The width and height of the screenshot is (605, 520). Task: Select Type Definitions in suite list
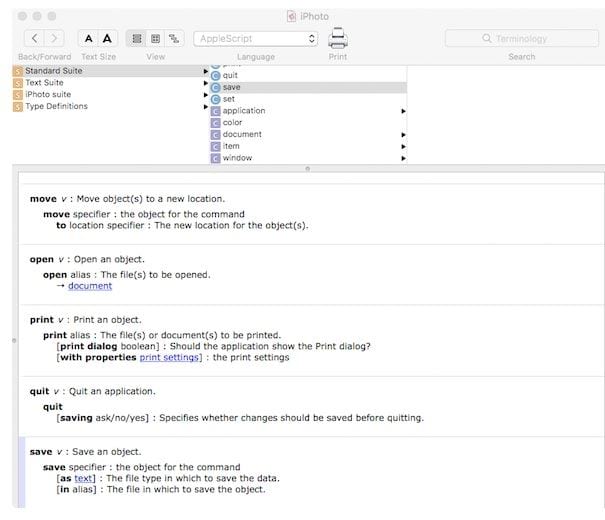[111, 106]
